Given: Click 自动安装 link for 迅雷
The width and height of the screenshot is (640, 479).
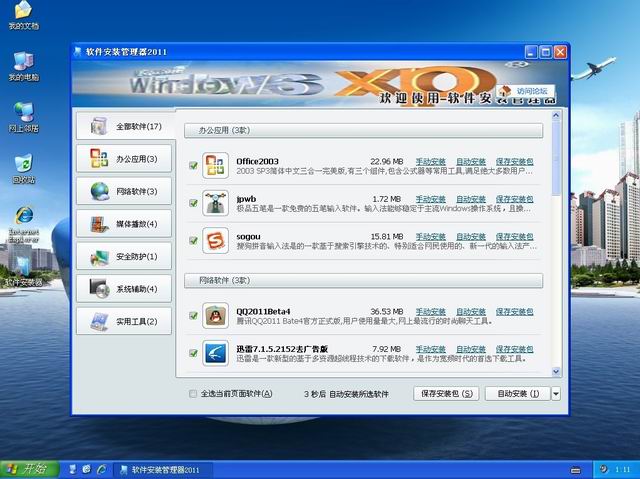Looking at the screenshot, I should (471, 349).
